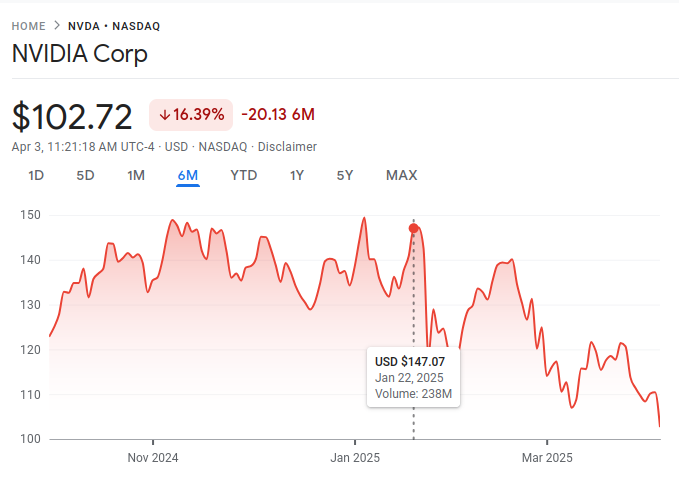Select the 5D range tab
This screenshot has height=477, width=679.
[86, 176]
